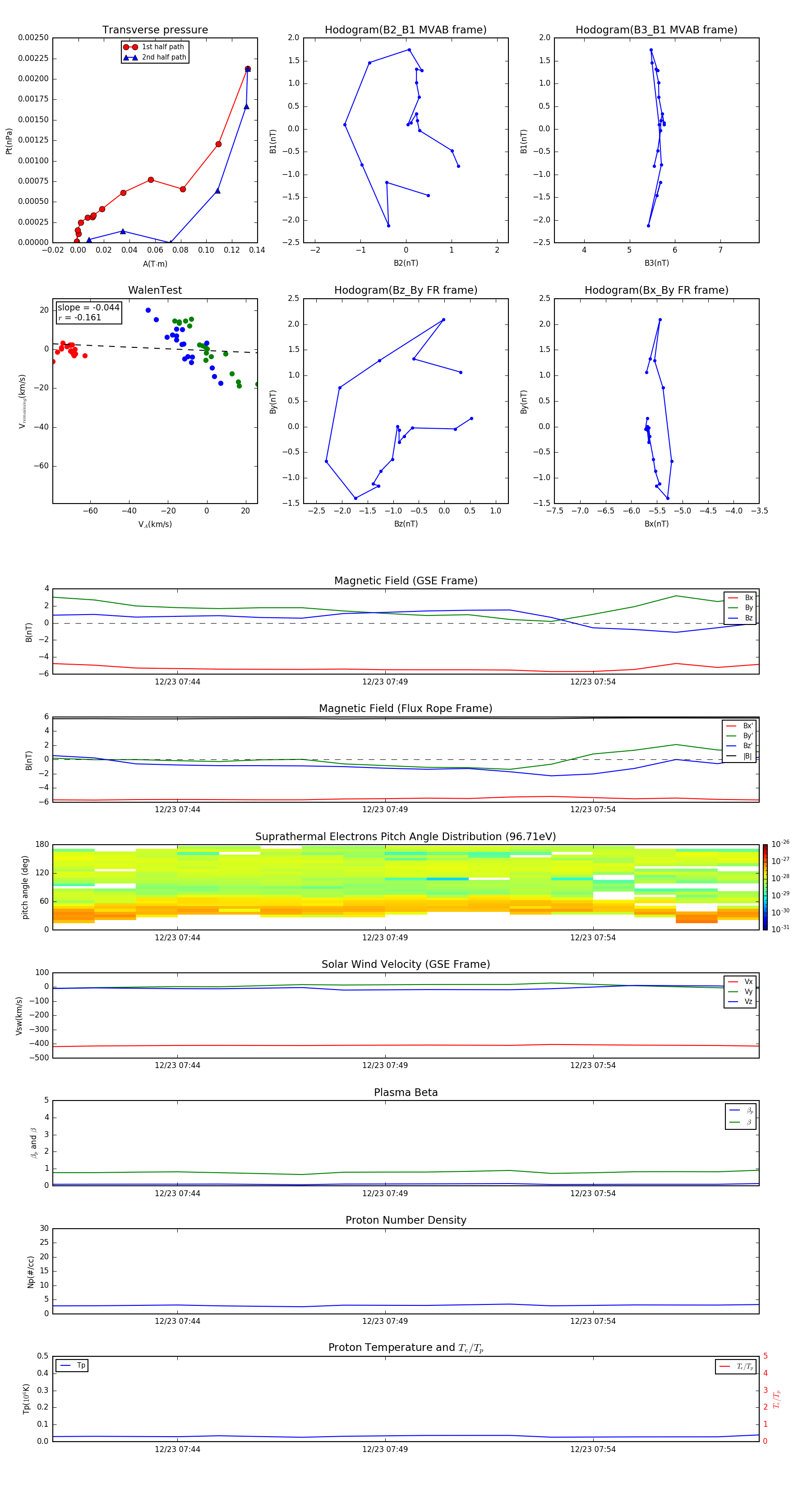This screenshot has height=1489, width=812.
Task: Select the "Plasma Beta" title
Action: (x=406, y=1092)
